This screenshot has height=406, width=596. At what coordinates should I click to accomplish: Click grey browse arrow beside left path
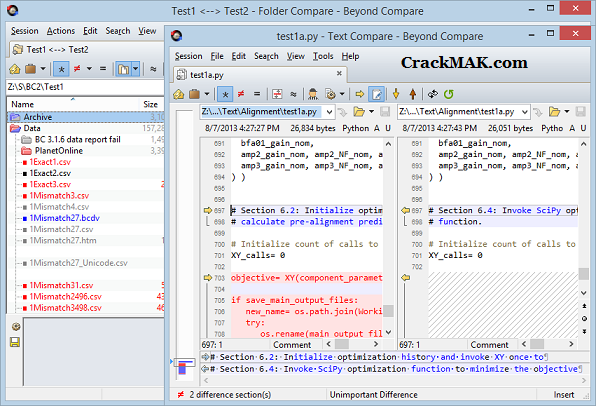pos(342,112)
